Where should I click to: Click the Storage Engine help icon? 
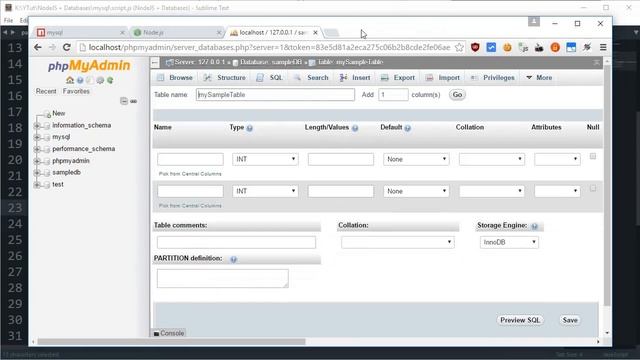click(534, 226)
